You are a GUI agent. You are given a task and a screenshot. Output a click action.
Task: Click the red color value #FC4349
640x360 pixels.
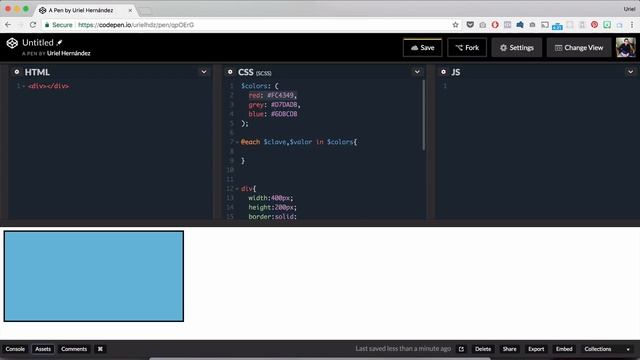[x=280, y=96]
